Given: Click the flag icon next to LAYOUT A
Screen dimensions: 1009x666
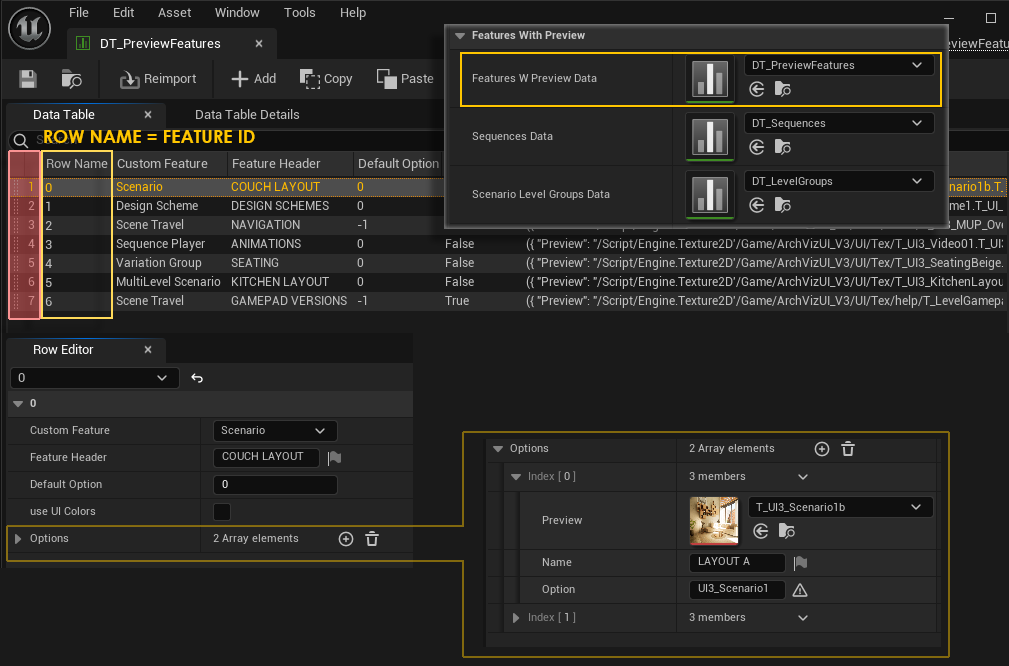Looking at the screenshot, I should click(801, 563).
